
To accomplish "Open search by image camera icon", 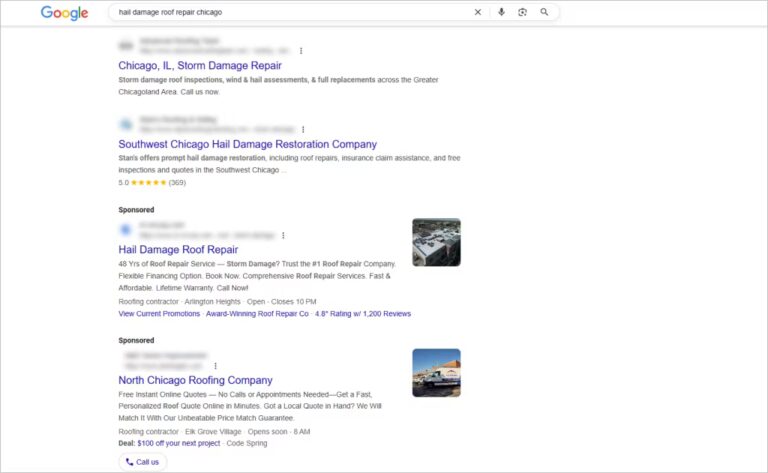I will coord(522,12).
